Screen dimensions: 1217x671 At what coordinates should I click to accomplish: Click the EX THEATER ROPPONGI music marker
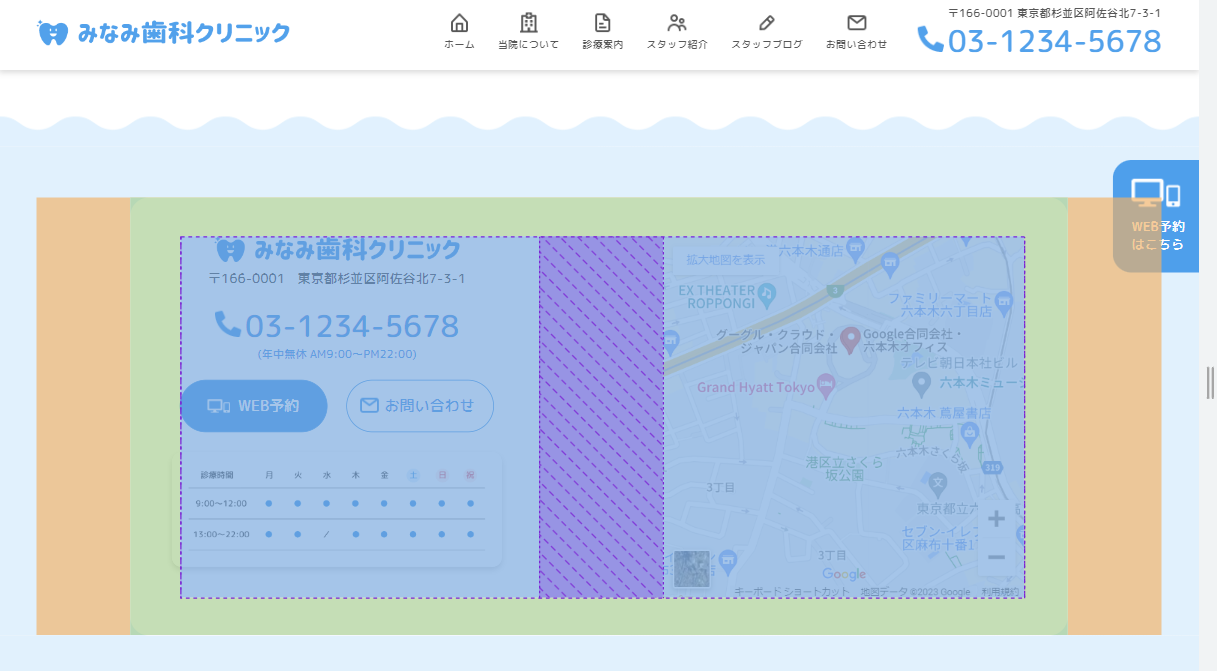pyautogui.click(x=766, y=294)
